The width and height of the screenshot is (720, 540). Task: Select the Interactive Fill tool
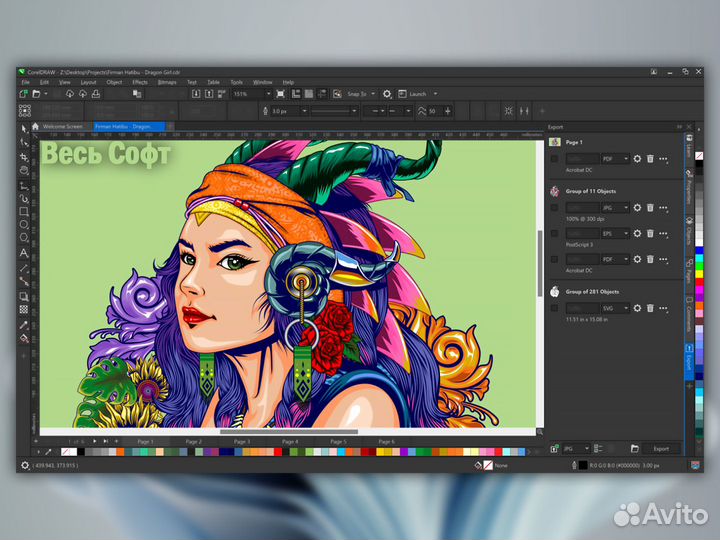[x=24, y=339]
